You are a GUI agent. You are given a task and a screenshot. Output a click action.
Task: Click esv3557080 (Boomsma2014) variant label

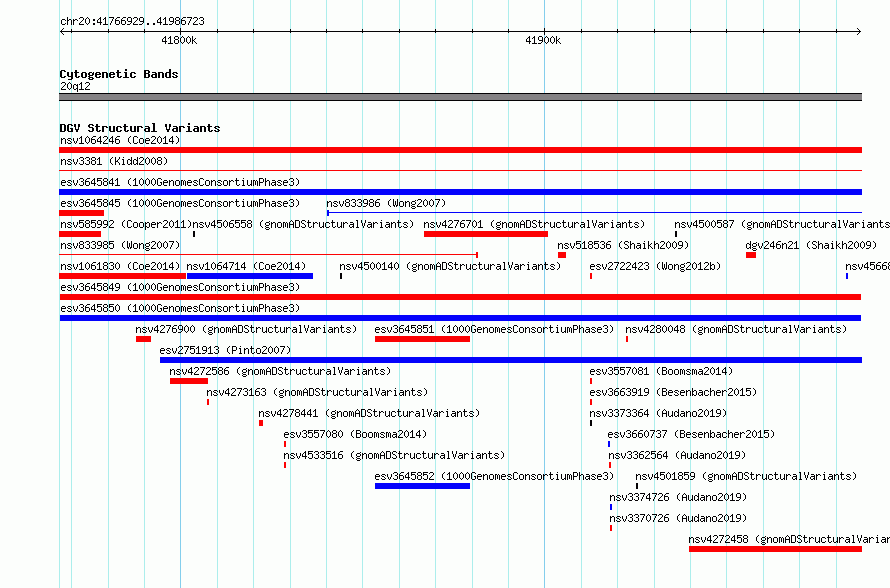(x=355, y=434)
